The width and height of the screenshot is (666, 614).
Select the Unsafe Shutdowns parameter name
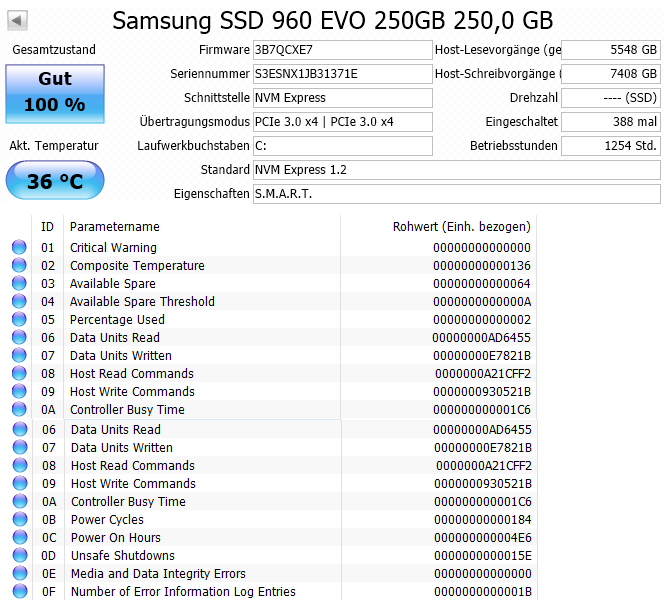123,555
